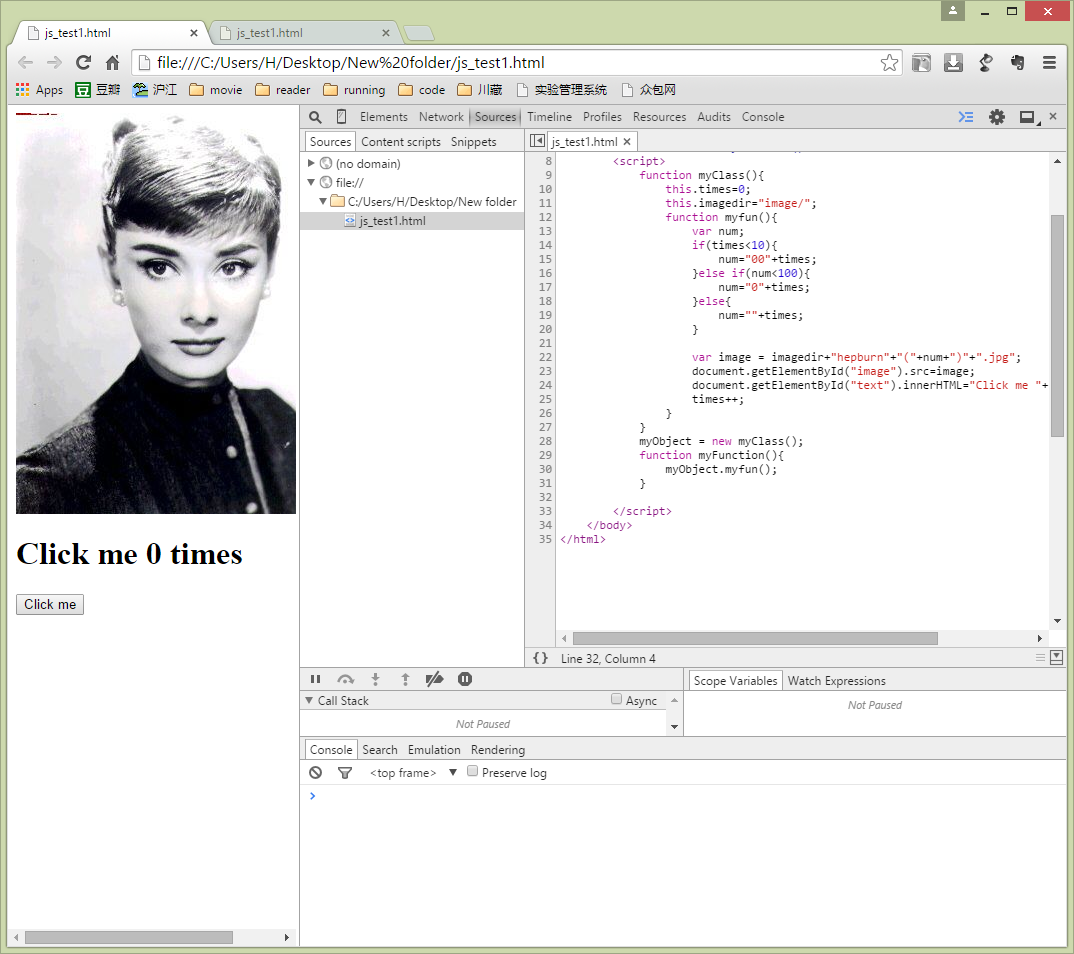The height and width of the screenshot is (954, 1074).
Task: Click the code editor horizontal scrollbar
Action: [755, 638]
